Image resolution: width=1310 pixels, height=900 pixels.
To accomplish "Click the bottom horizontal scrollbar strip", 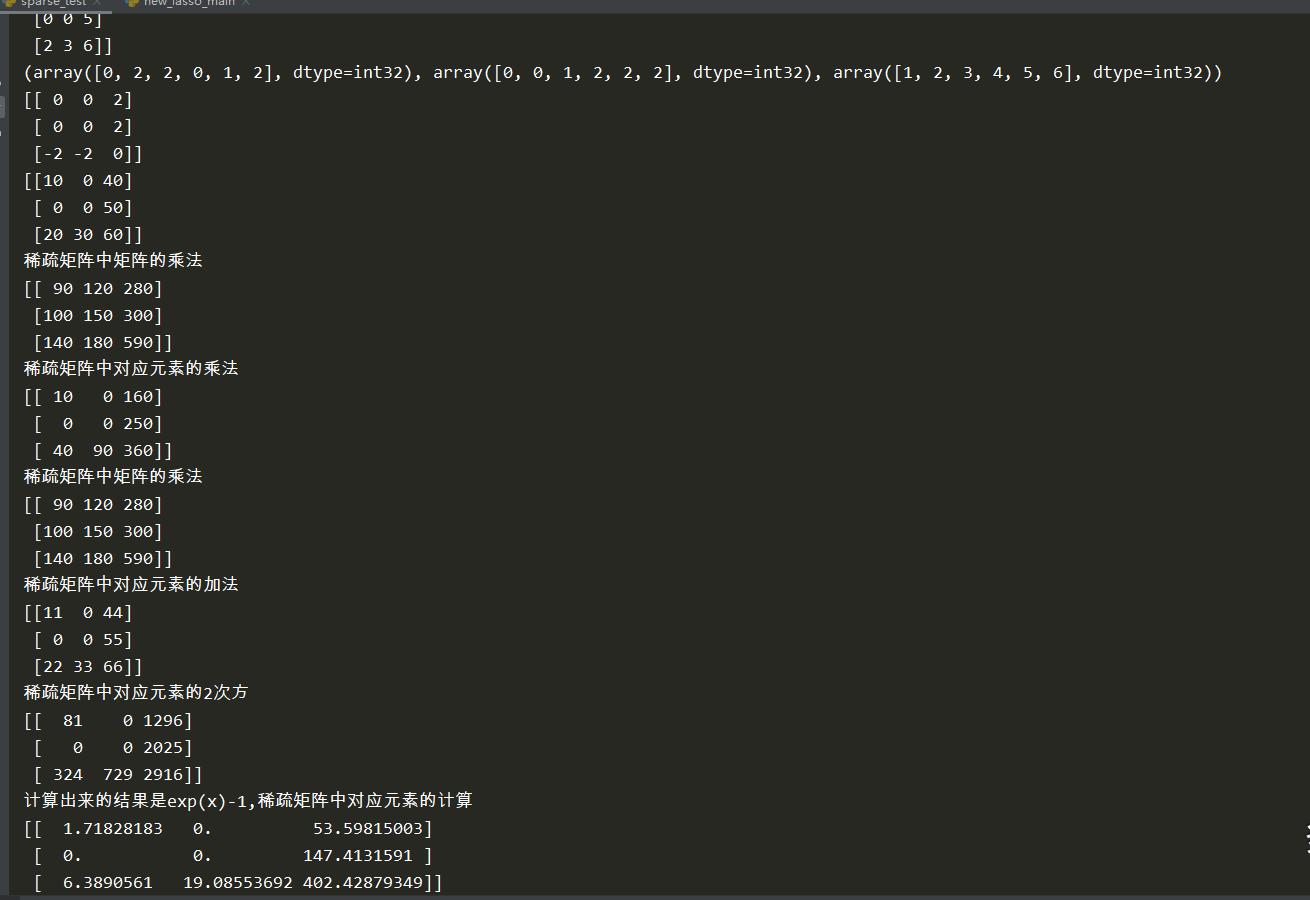I will pyautogui.click(x=655, y=897).
